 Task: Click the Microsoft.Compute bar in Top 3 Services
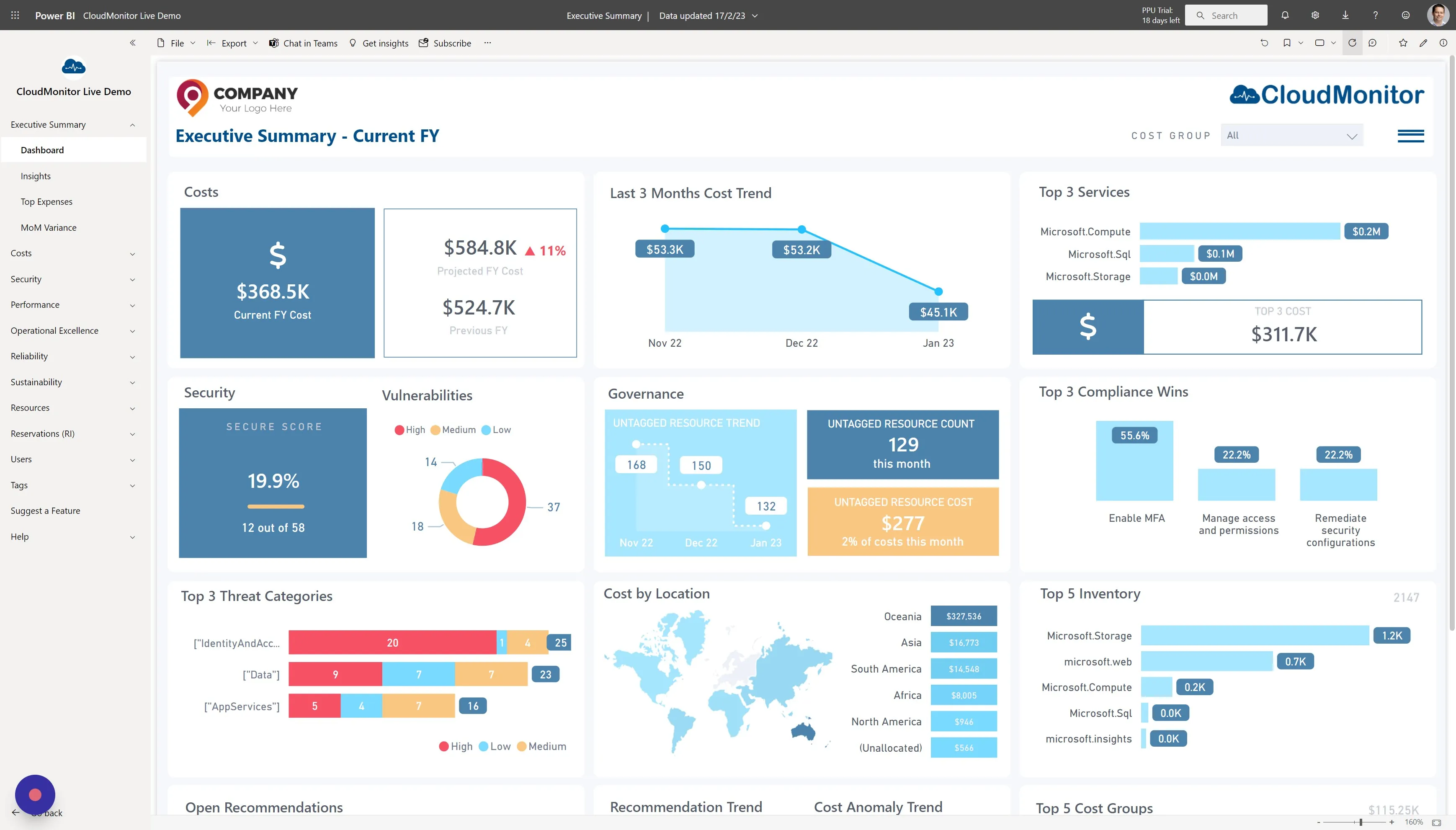(1240, 231)
